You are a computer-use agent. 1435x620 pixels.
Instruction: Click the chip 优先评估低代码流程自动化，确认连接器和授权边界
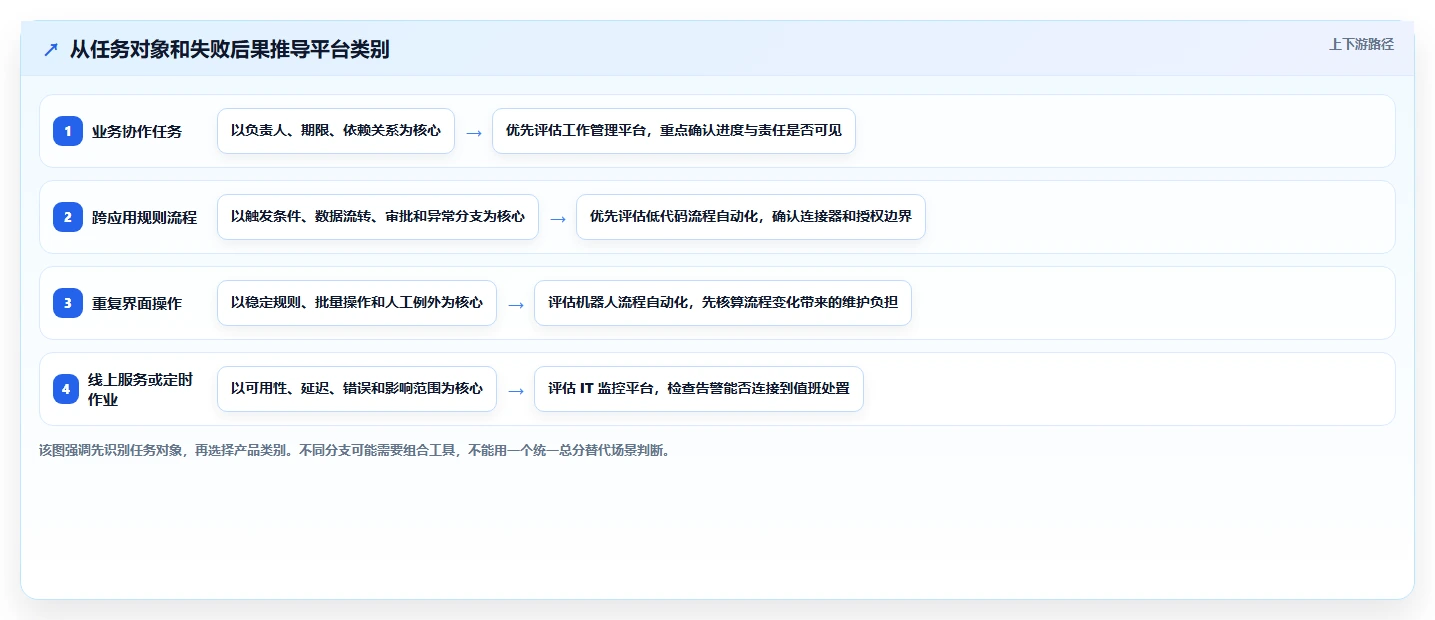coord(751,217)
